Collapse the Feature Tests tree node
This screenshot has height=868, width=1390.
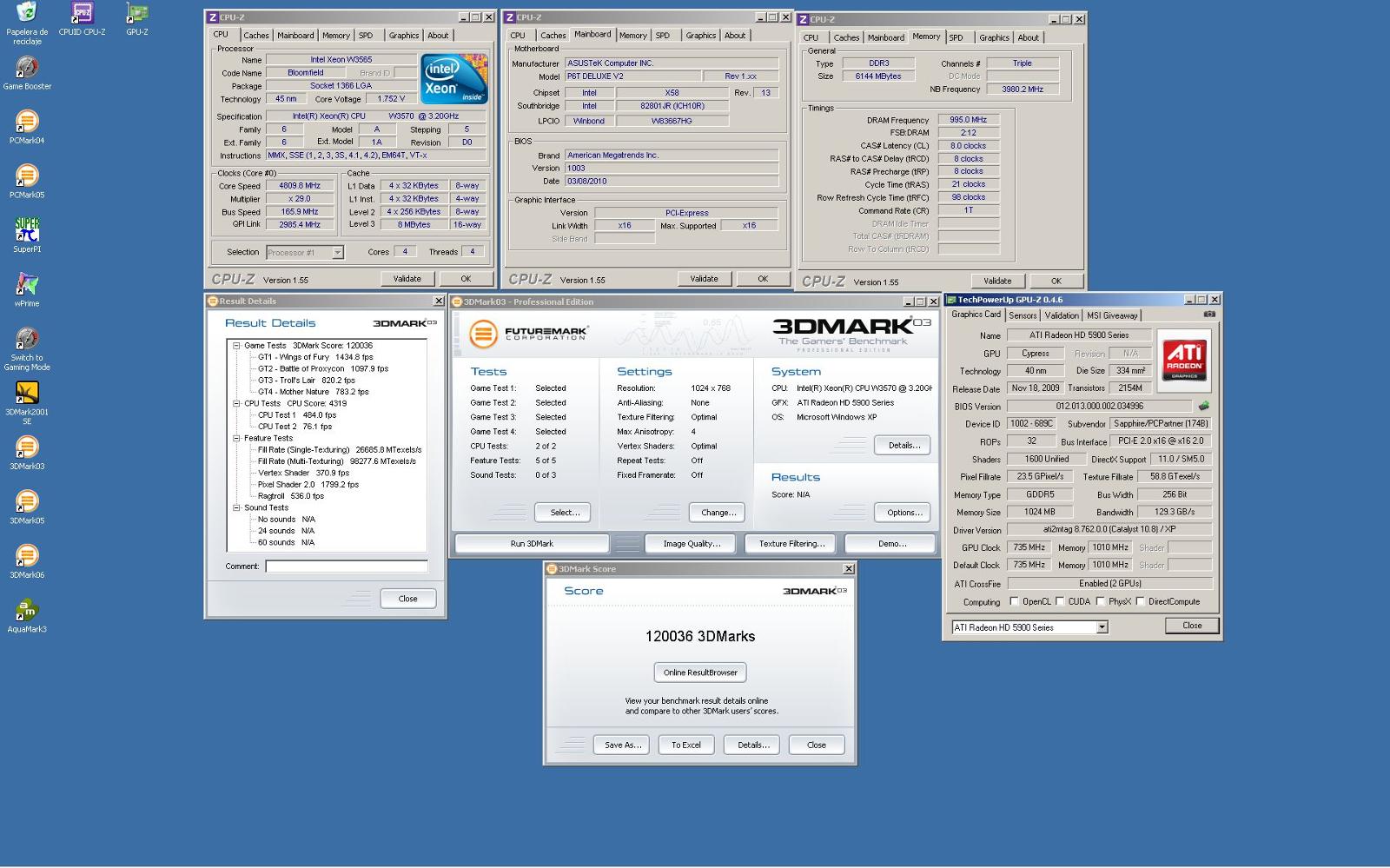[235, 438]
